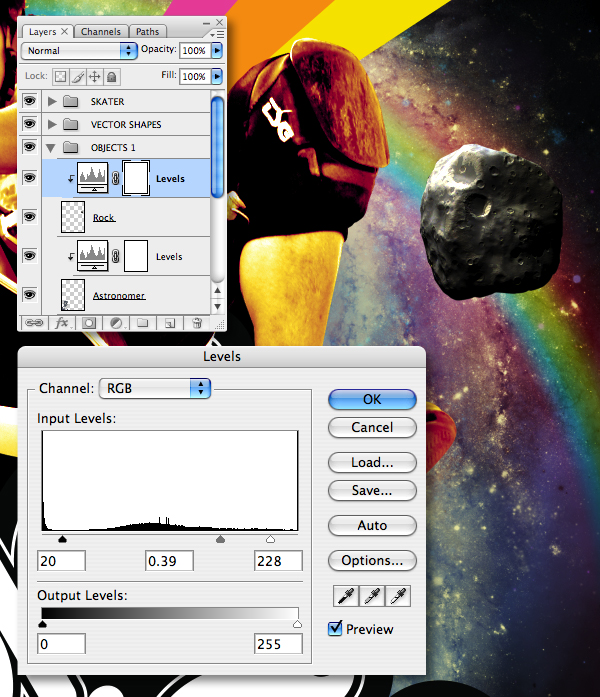600x697 pixels.
Task: Click the Options... button
Action: coord(372,561)
